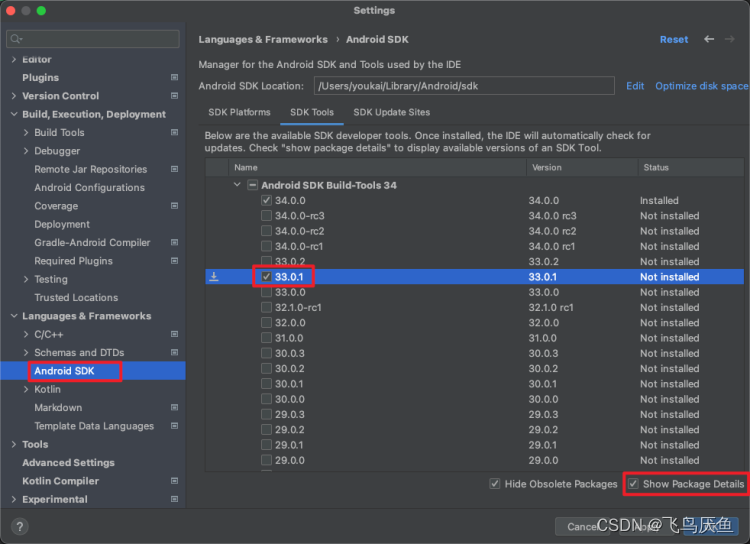The height and width of the screenshot is (544, 750).
Task: Click the Android SDK Location path field
Action: 464,86
